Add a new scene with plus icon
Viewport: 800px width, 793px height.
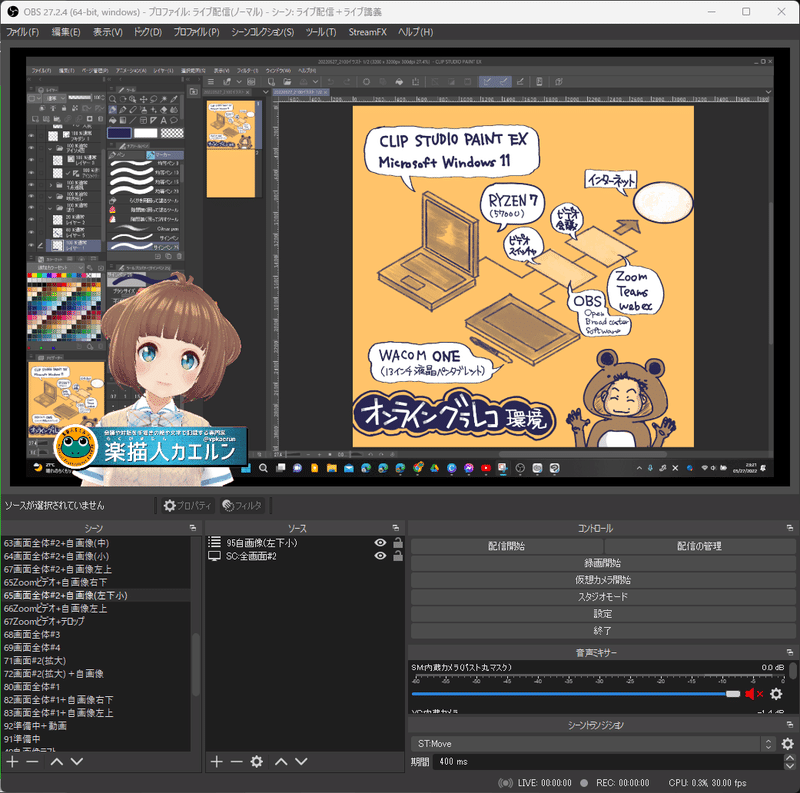13,762
